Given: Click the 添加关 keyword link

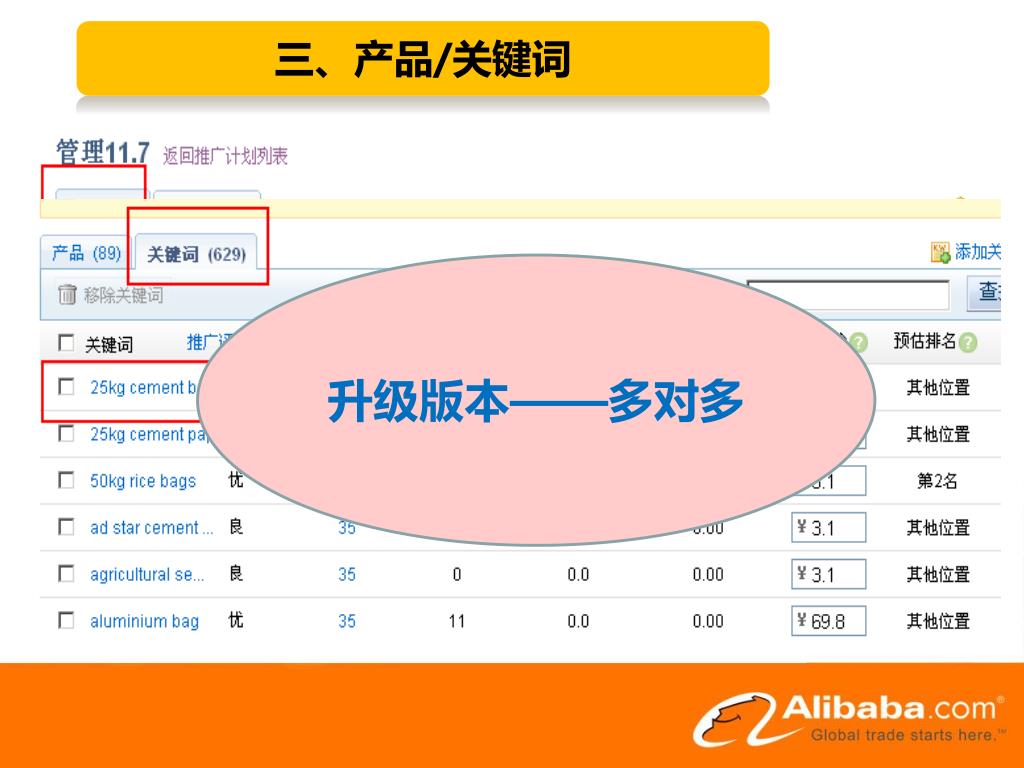Looking at the screenshot, I should point(977,251).
